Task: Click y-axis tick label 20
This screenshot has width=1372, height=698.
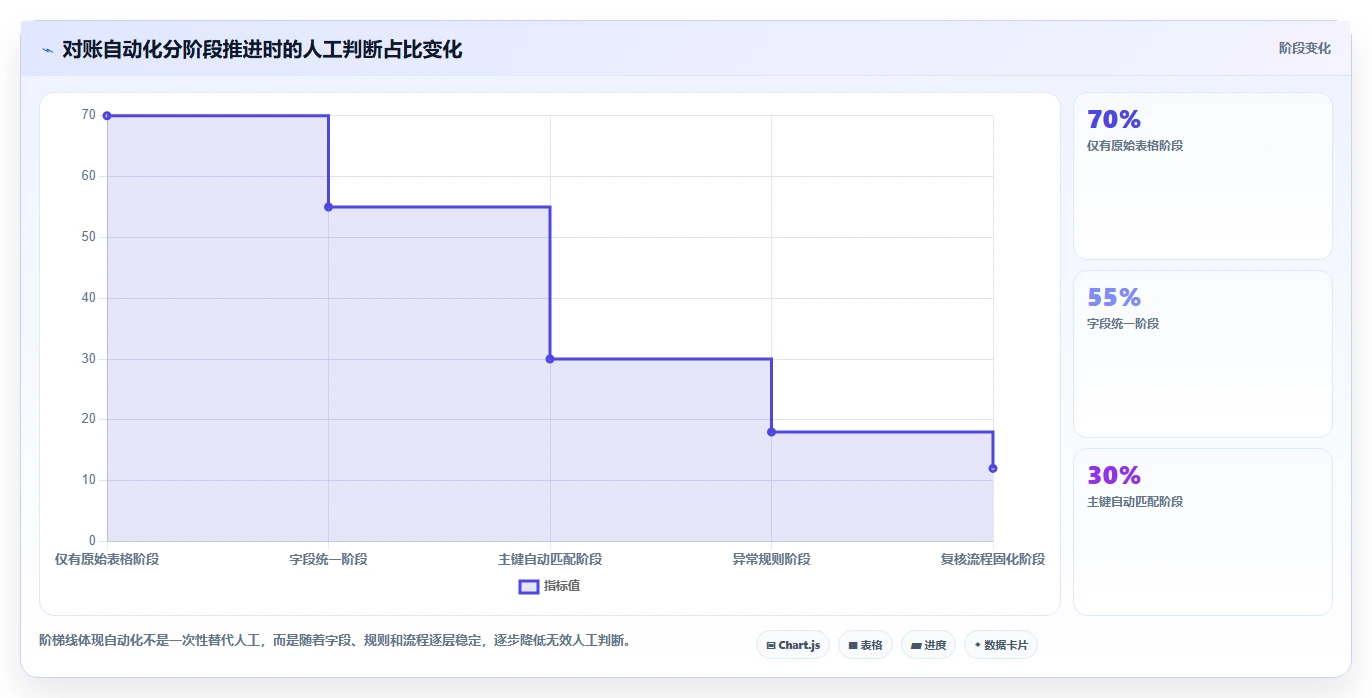Action: point(89,419)
